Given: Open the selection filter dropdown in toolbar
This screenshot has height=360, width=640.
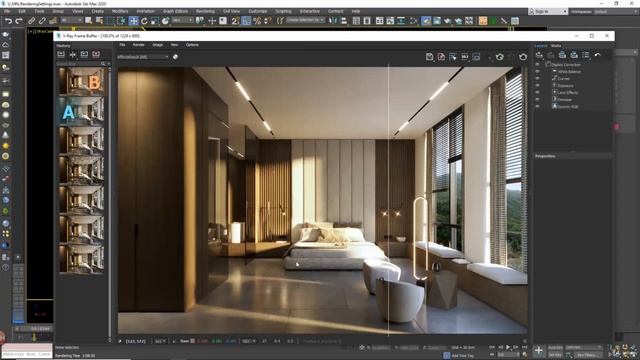Looking at the screenshot, I should [71, 20].
